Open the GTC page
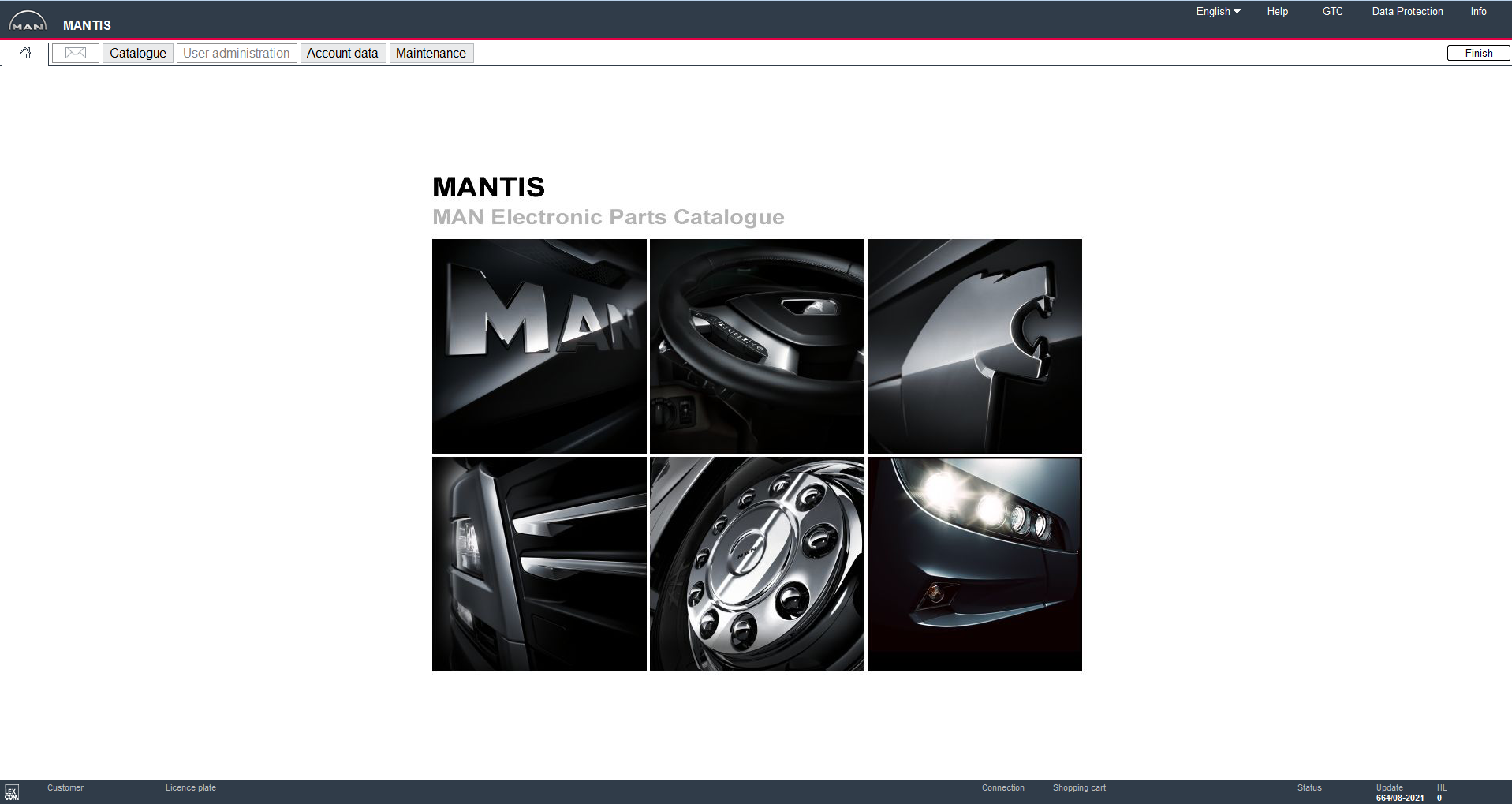The image size is (1512, 804). [1332, 11]
